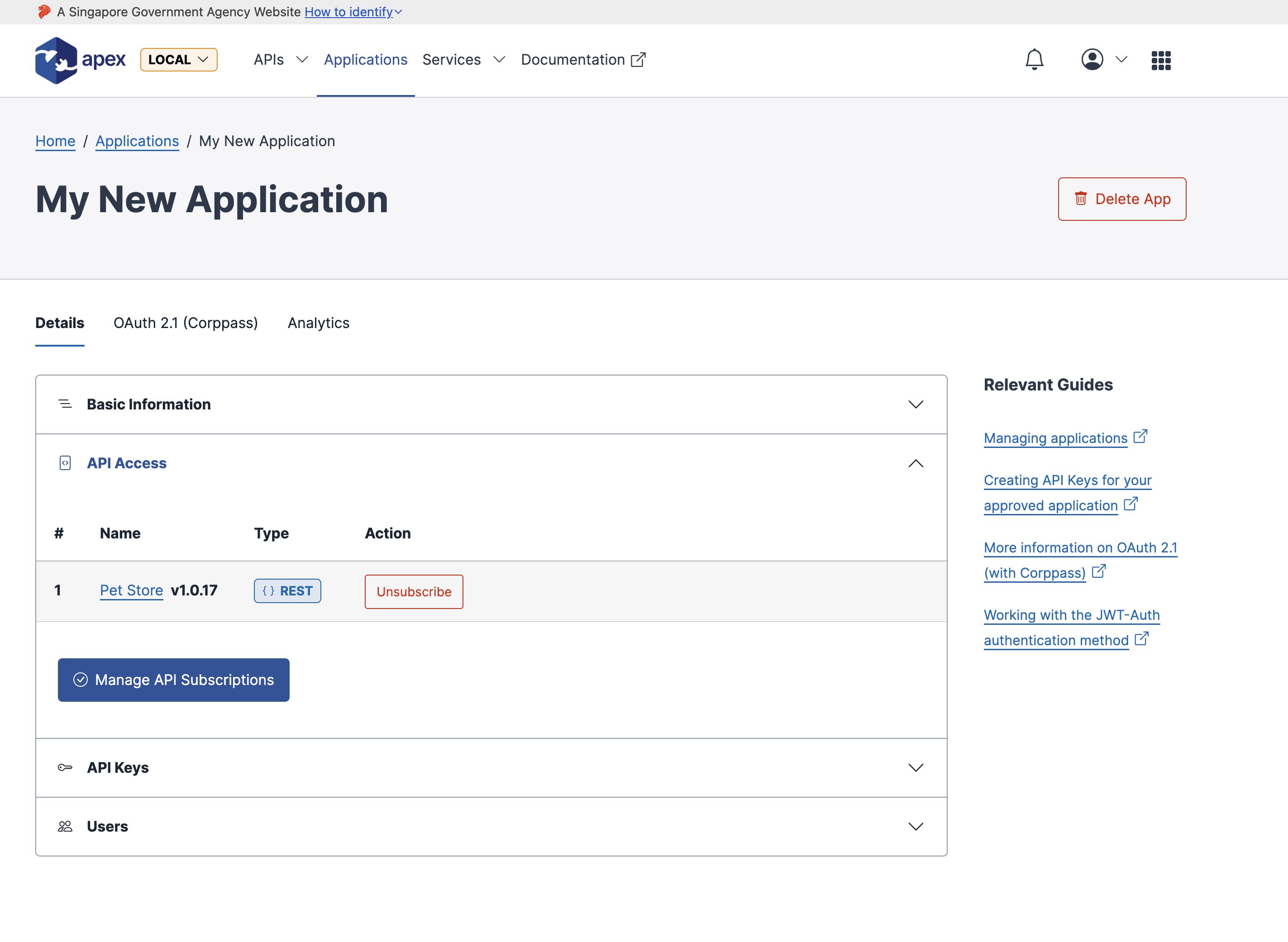Open the LOCAL environment dropdown

point(179,59)
